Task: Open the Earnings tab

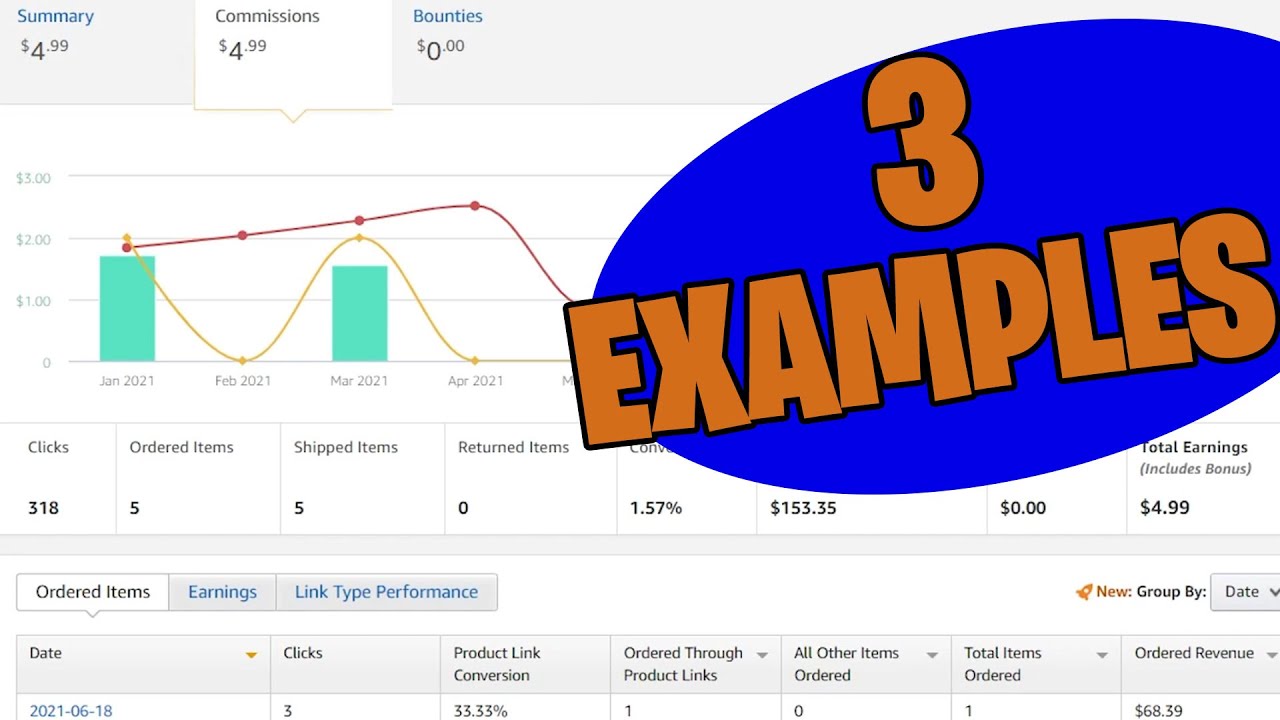Action: [222, 592]
